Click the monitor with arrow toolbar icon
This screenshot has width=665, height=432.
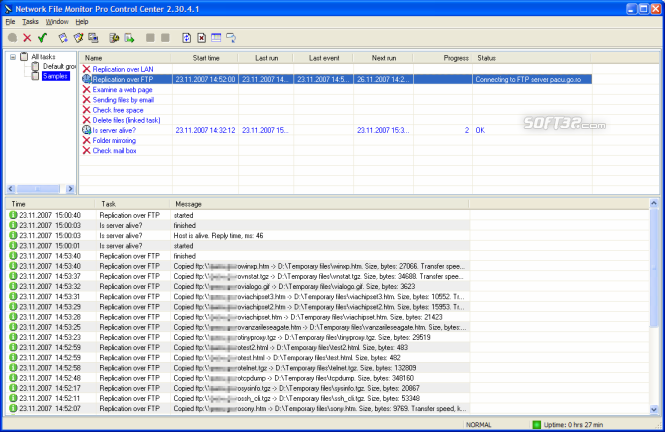coord(231,38)
